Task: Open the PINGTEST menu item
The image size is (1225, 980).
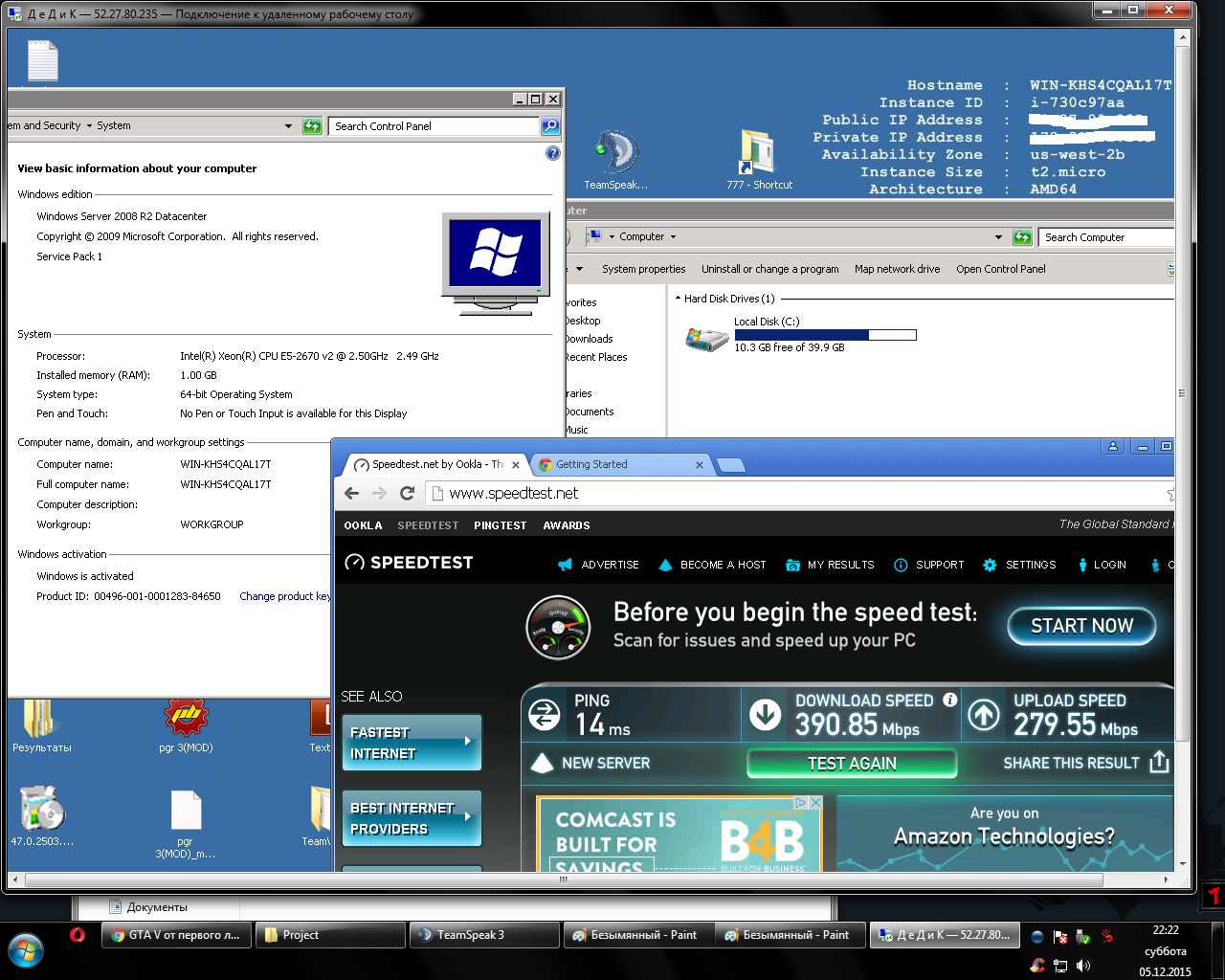Action: 500,525
